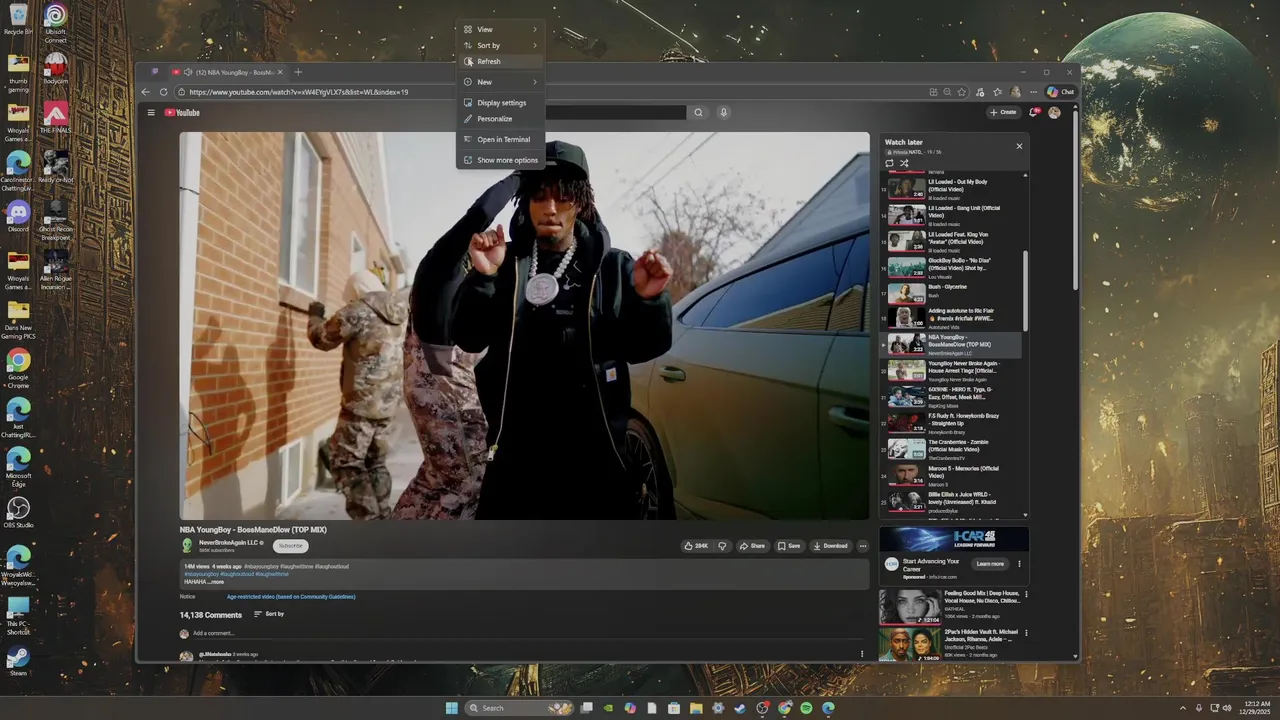Select Show more options
The height and width of the screenshot is (720, 1280).
501,160
